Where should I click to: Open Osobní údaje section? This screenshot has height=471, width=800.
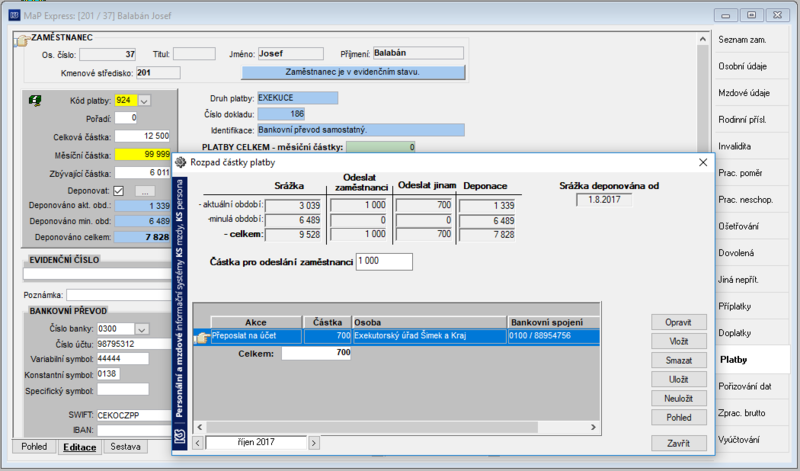click(x=742, y=66)
